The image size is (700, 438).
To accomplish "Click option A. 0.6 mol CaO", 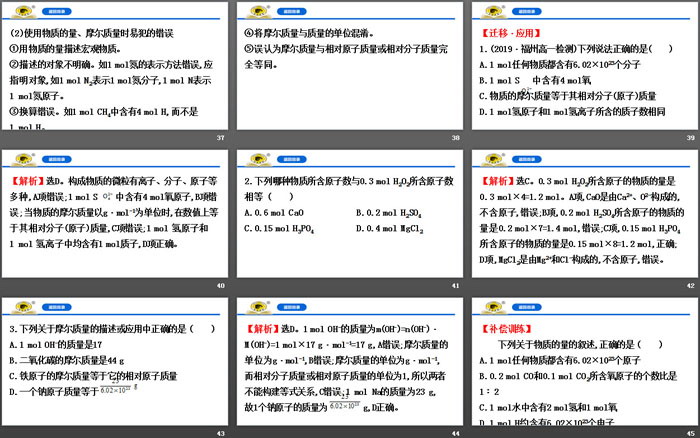I will [274, 213].
